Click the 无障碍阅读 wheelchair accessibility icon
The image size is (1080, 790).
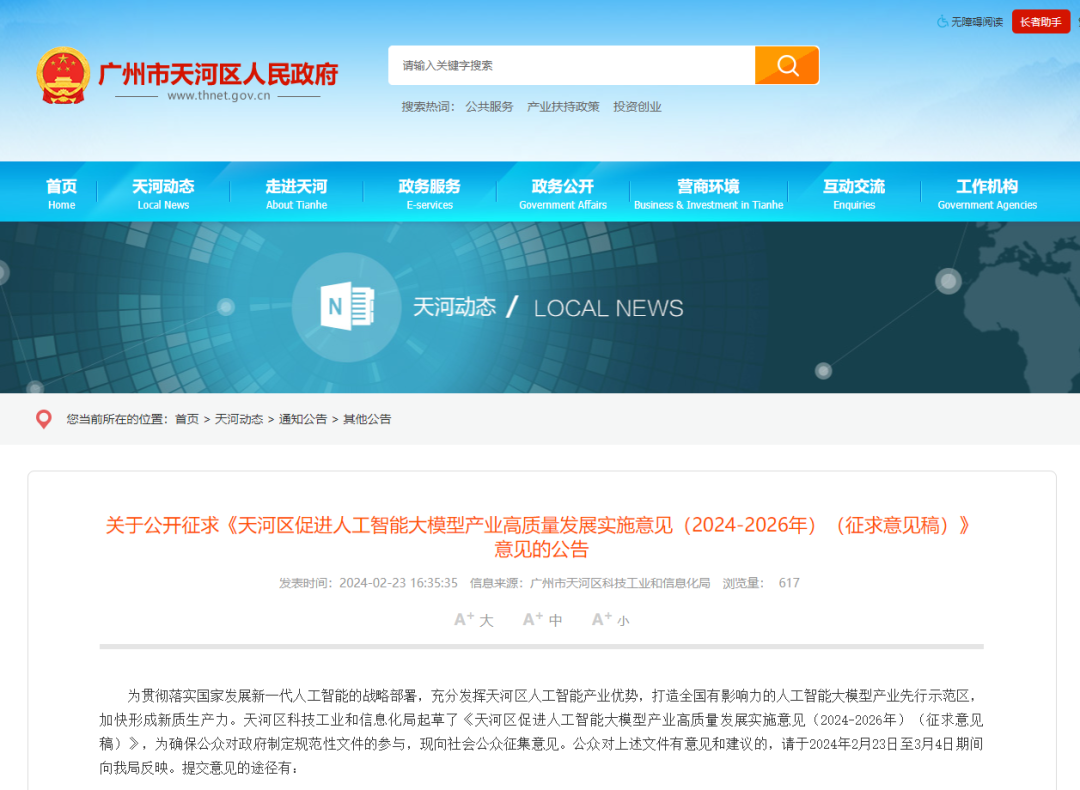[x=941, y=20]
